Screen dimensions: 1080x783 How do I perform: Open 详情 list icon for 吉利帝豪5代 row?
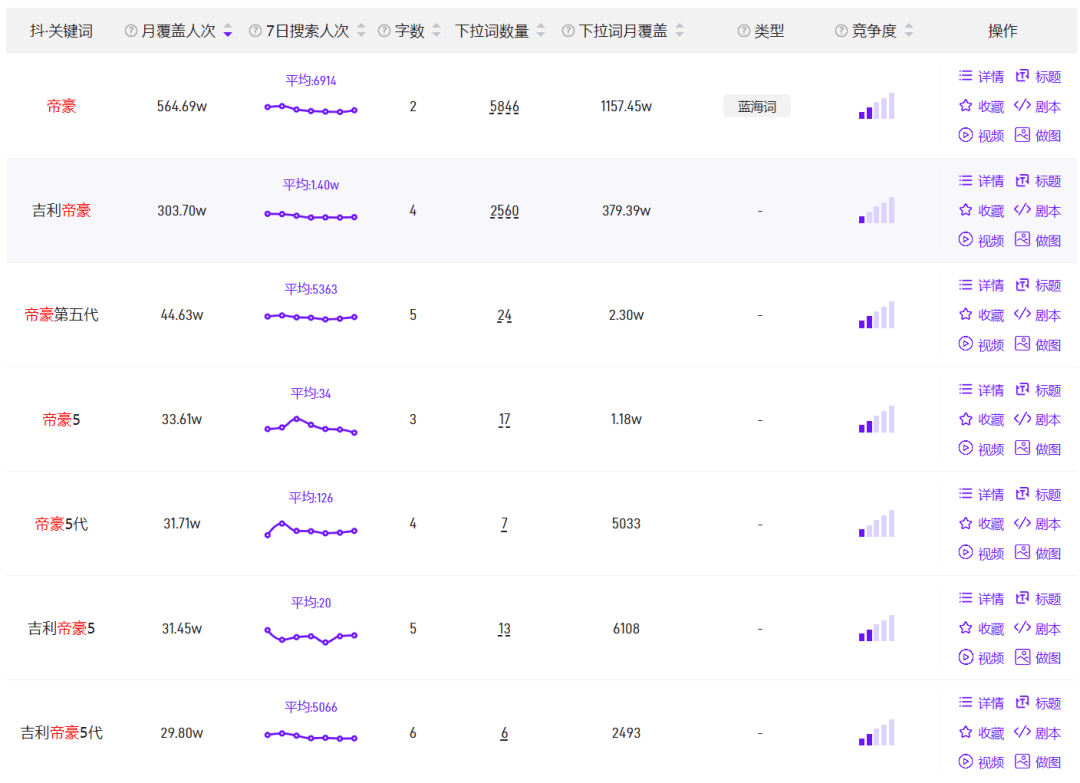point(966,703)
